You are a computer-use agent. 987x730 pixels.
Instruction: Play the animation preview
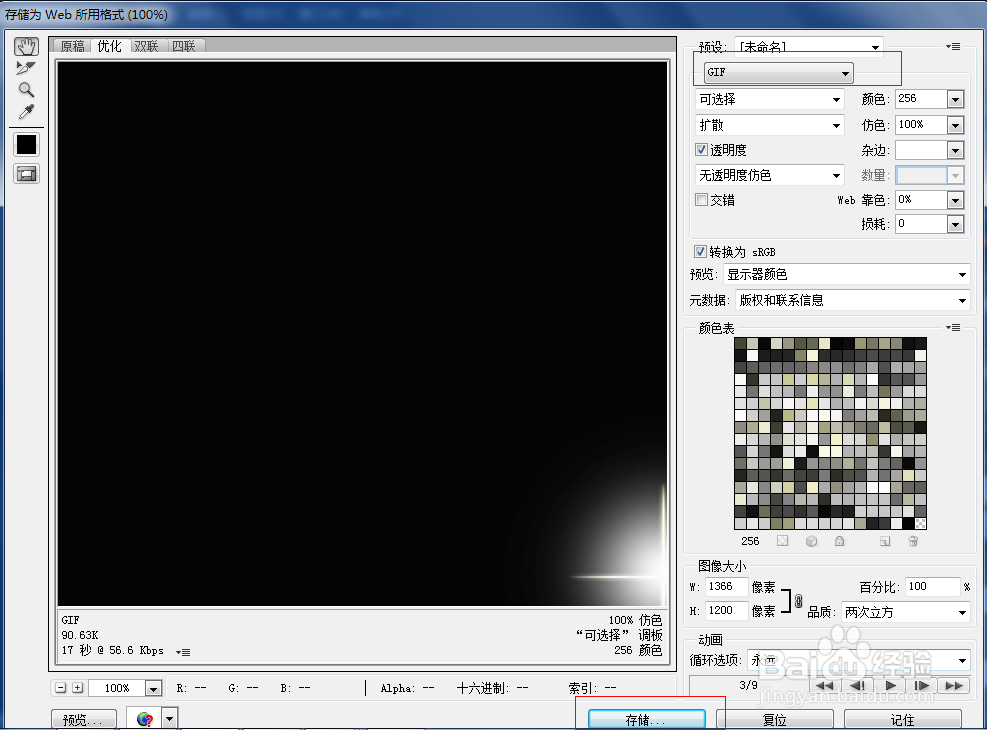890,685
